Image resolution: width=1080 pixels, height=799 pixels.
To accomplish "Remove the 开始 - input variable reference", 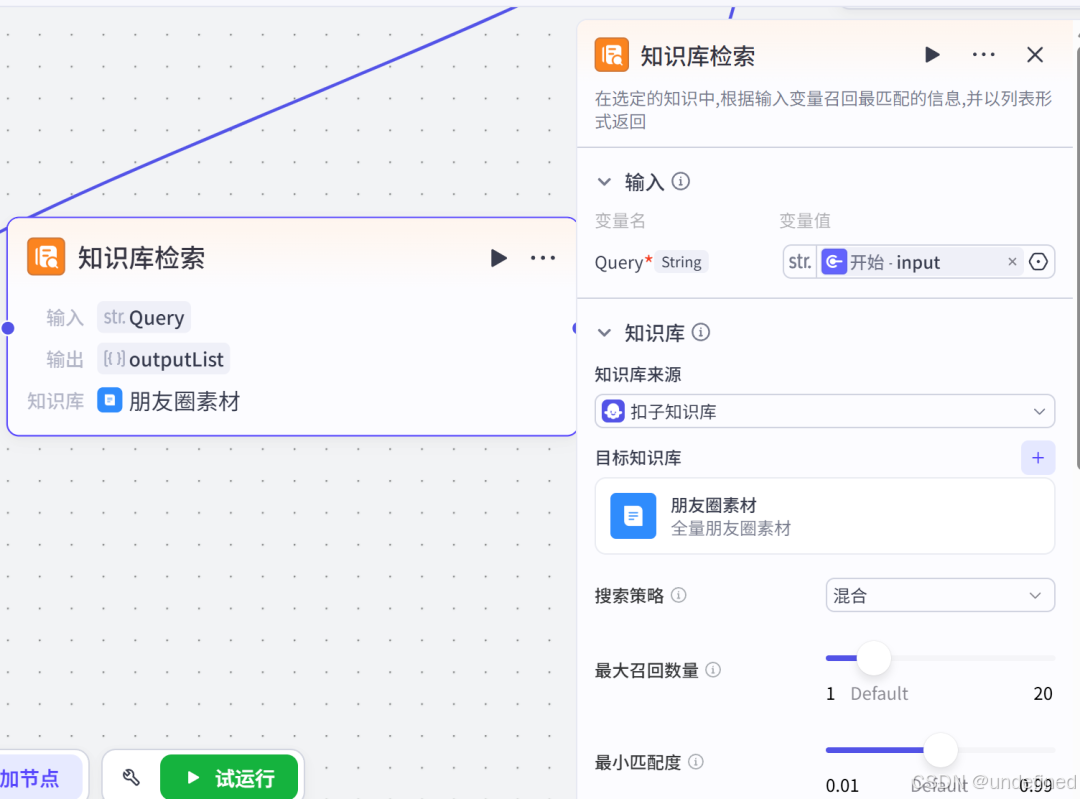I will (x=1012, y=262).
